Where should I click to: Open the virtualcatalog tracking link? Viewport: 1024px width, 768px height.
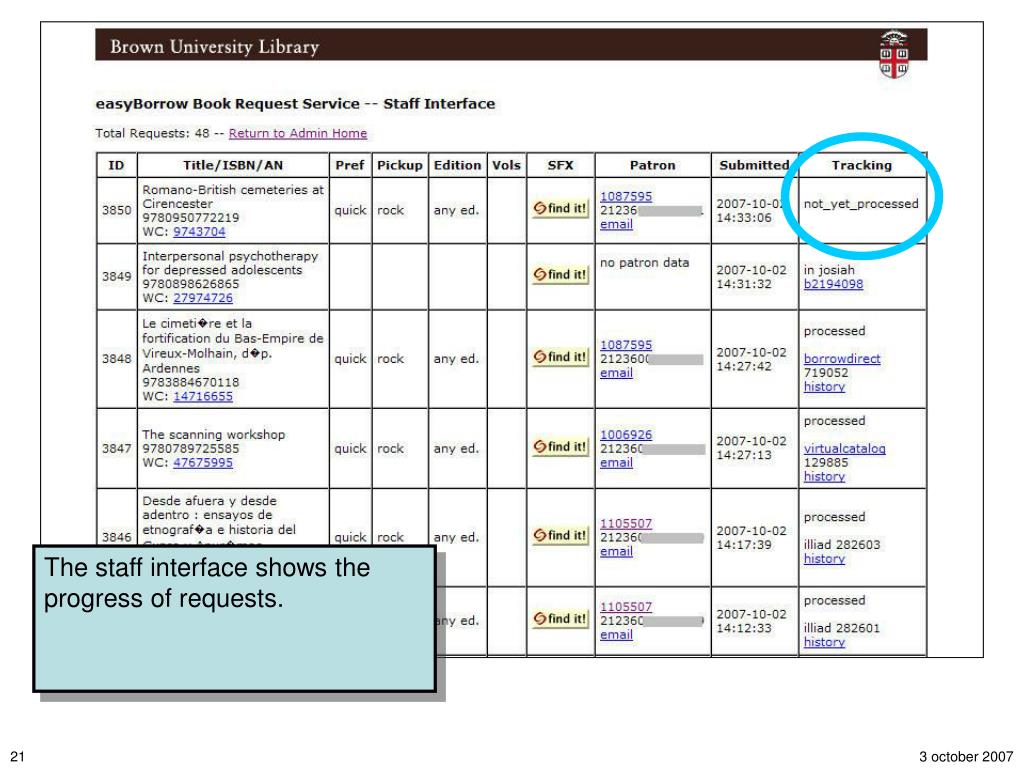tap(844, 449)
